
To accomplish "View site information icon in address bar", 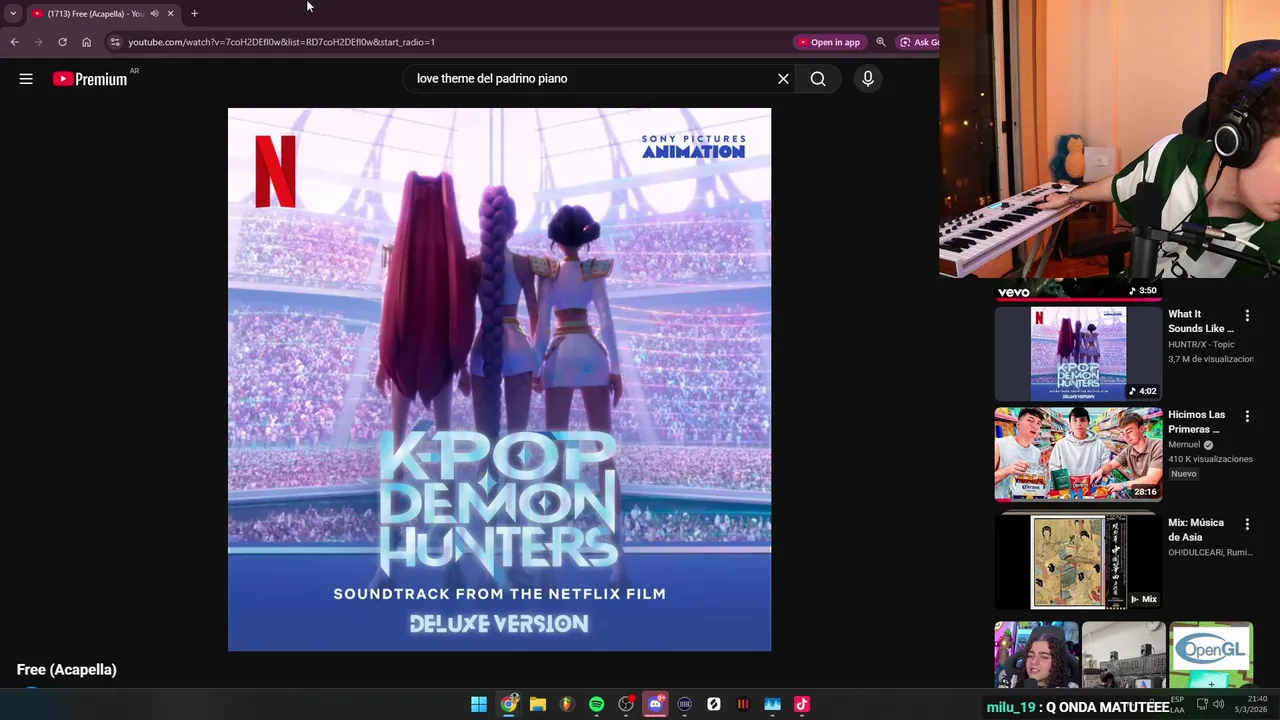I will click(115, 42).
